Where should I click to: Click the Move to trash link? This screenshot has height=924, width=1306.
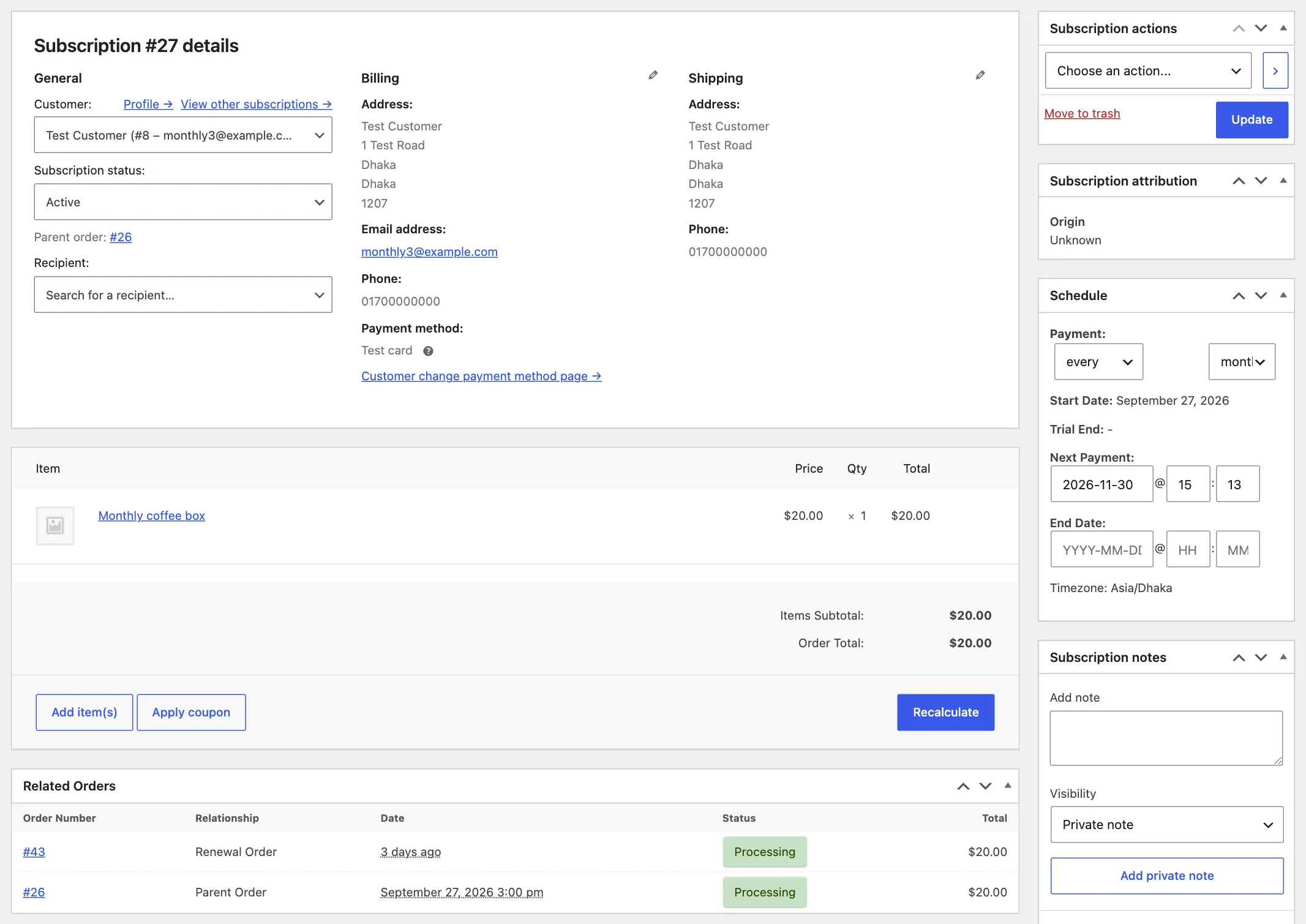(x=1082, y=113)
